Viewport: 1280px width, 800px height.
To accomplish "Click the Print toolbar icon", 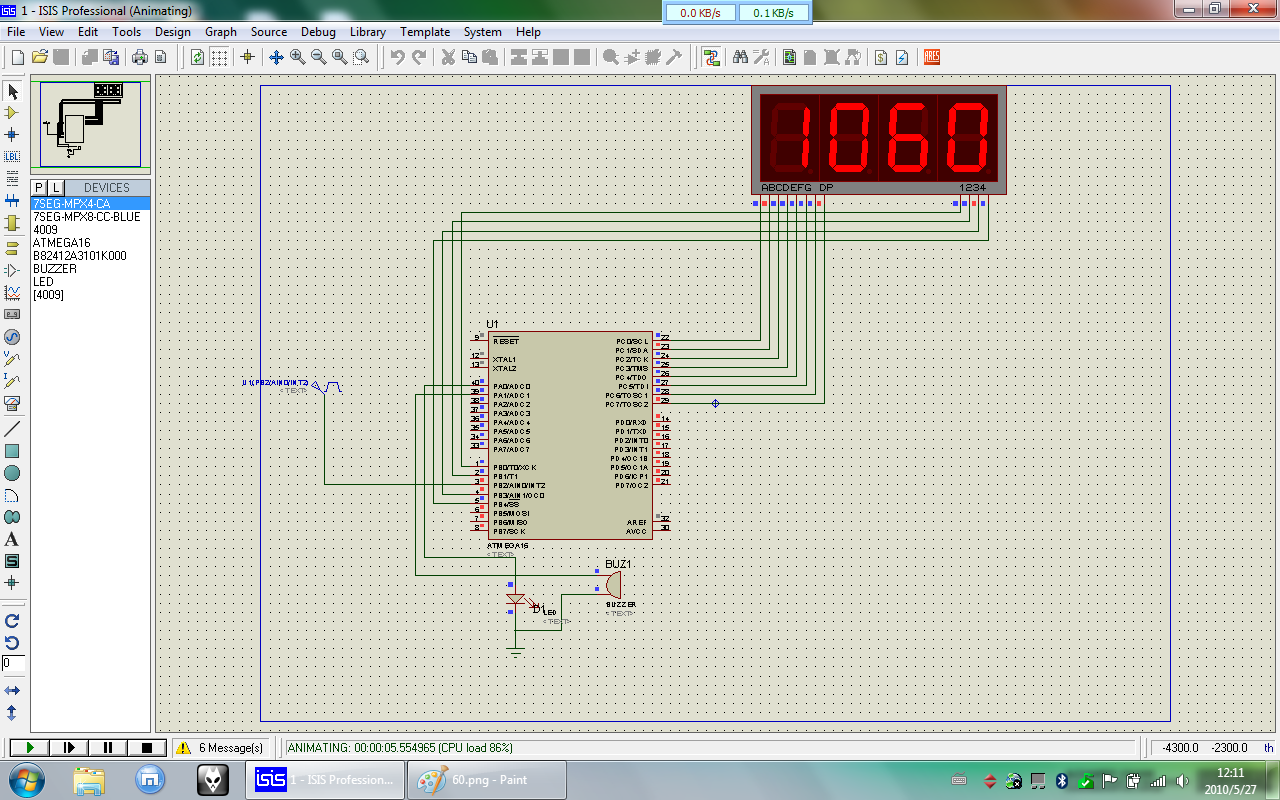I will [139, 57].
